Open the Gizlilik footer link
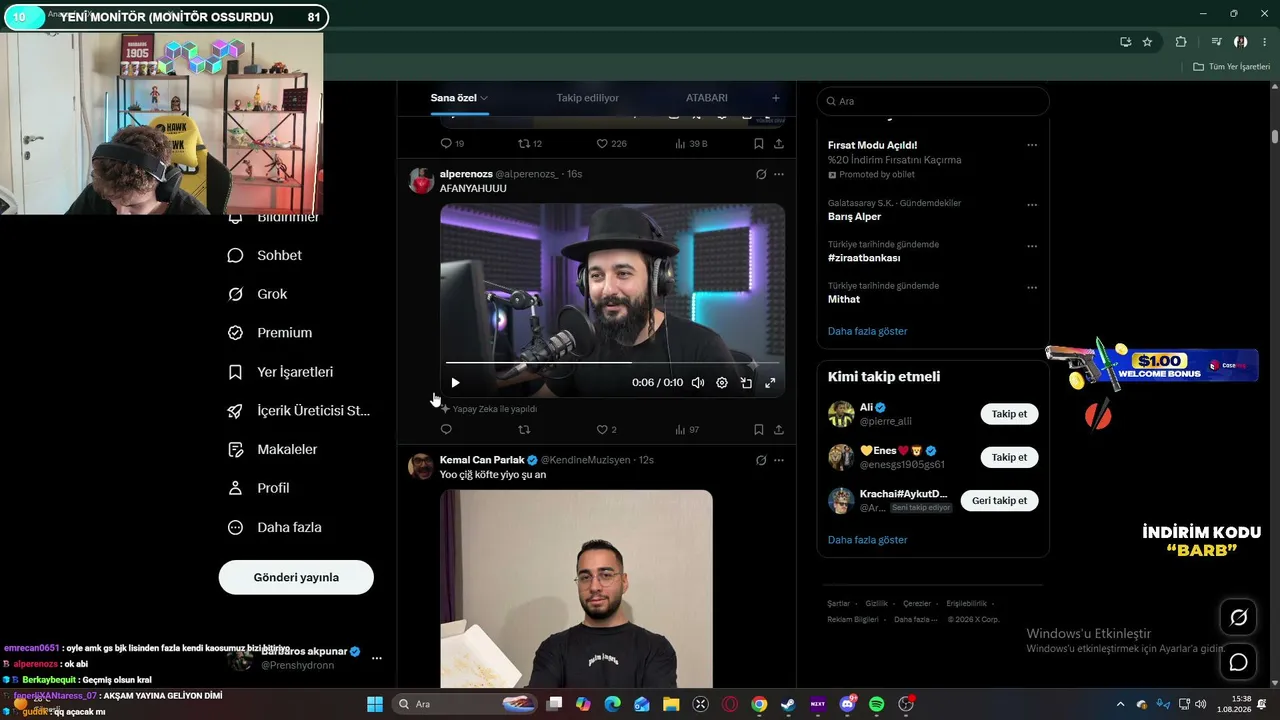The height and width of the screenshot is (720, 1280). click(877, 604)
